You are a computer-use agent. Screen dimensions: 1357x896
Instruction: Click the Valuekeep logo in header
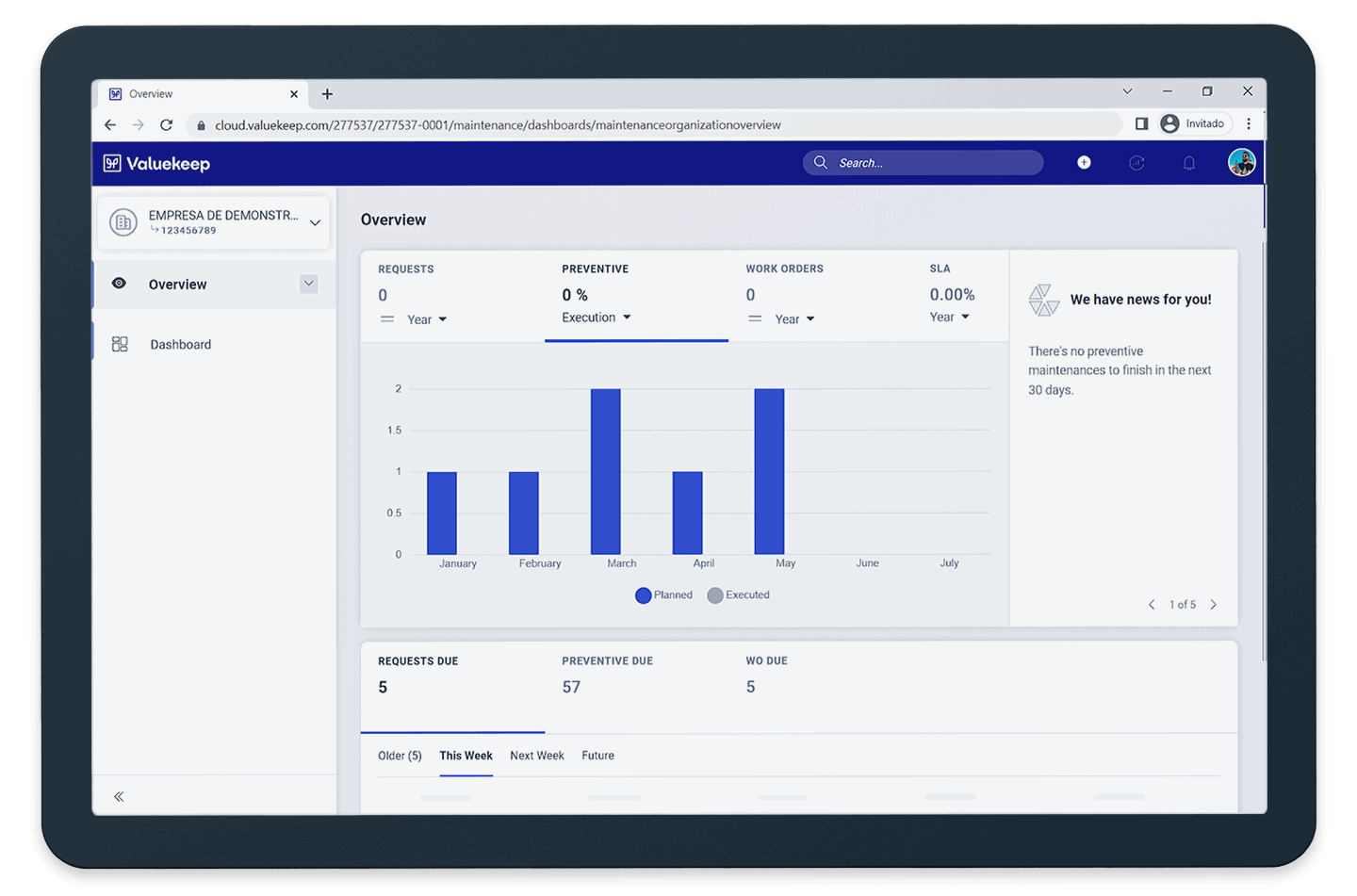[x=156, y=163]
